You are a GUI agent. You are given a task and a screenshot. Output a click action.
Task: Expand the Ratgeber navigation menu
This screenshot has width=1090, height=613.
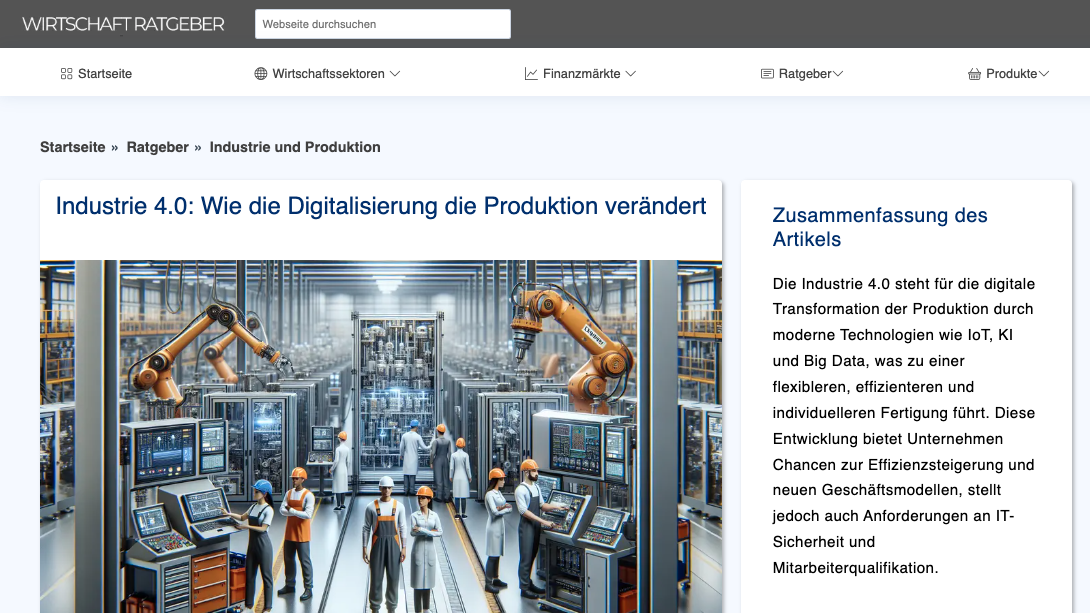(803, 73)
